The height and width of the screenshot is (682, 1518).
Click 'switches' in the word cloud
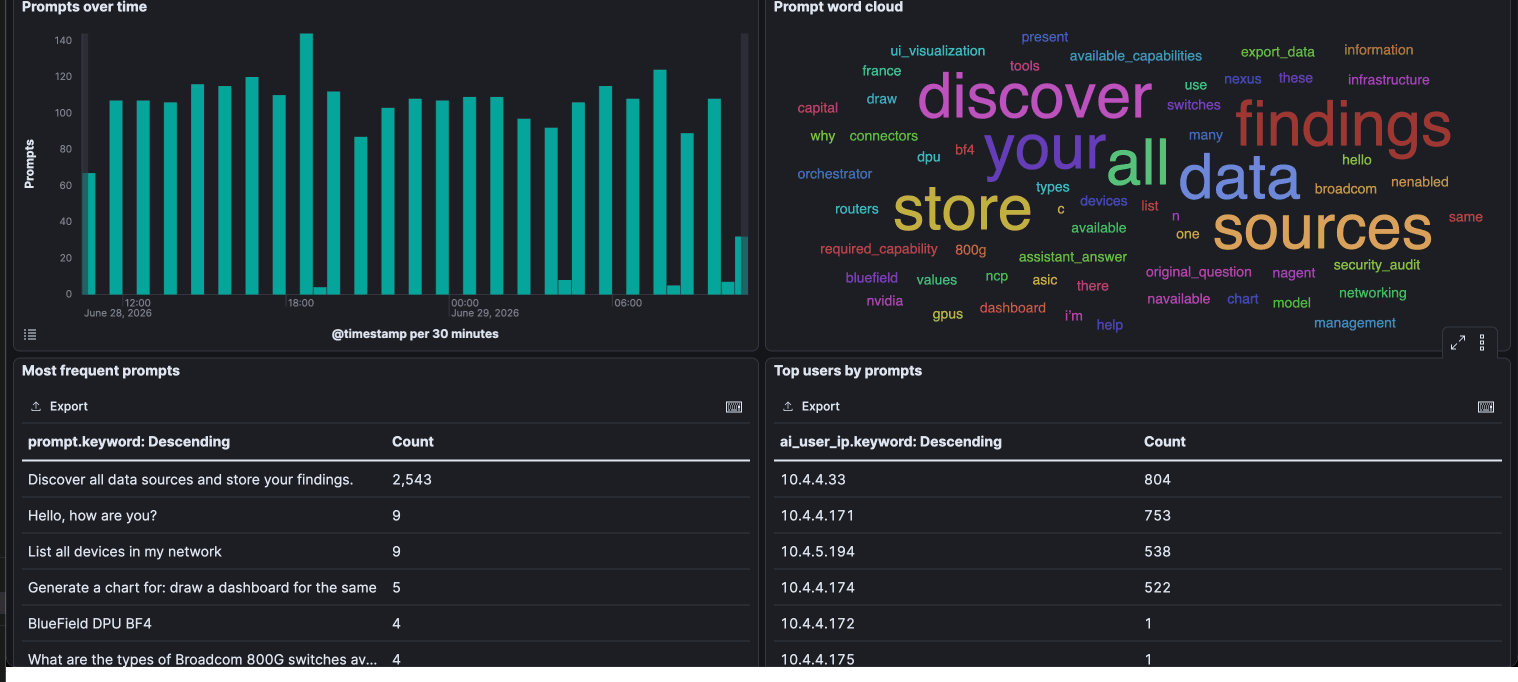click(1194, 105)
